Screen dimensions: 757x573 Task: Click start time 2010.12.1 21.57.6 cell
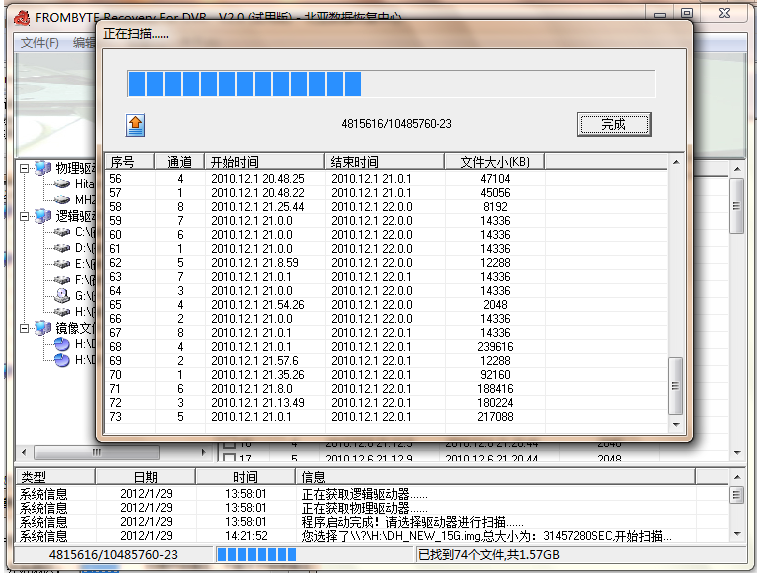[255, 361]
